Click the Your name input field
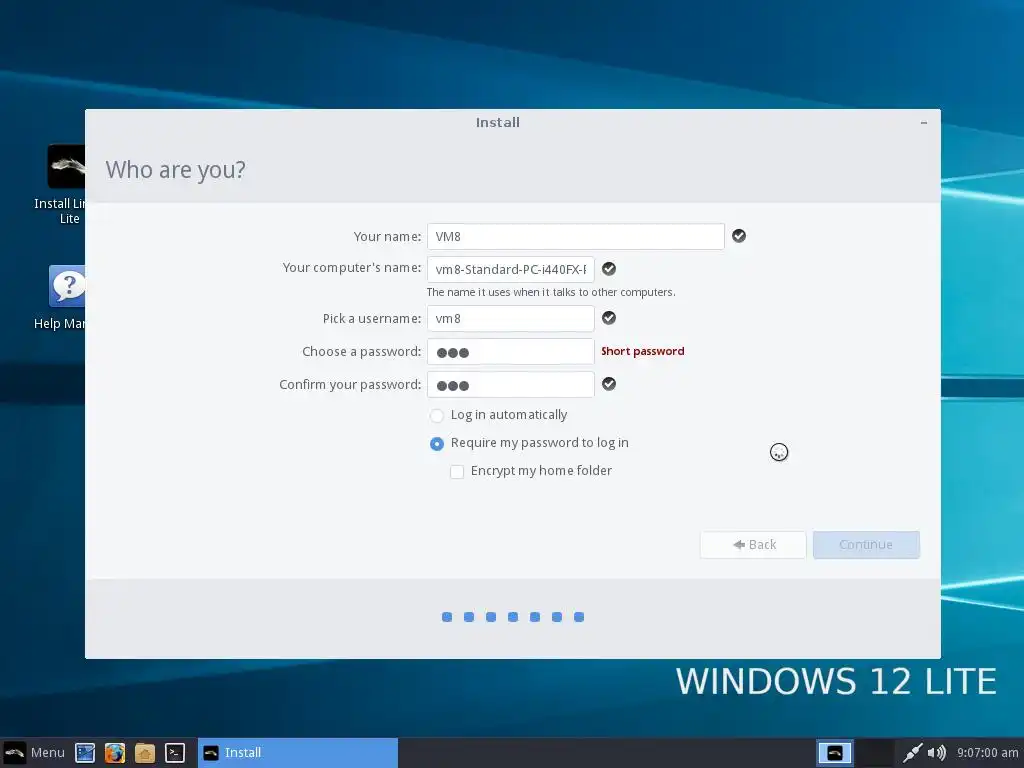 [575, 236]
